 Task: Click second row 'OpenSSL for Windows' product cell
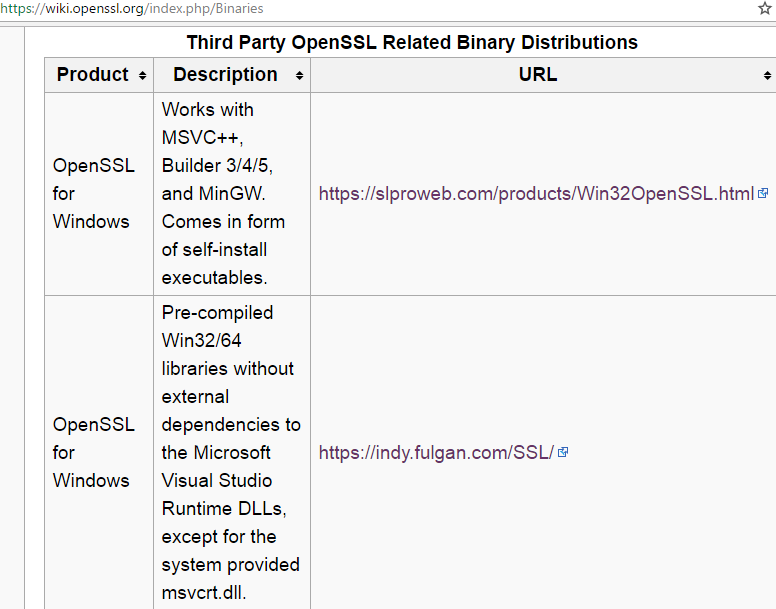click(x=99, y=453)
